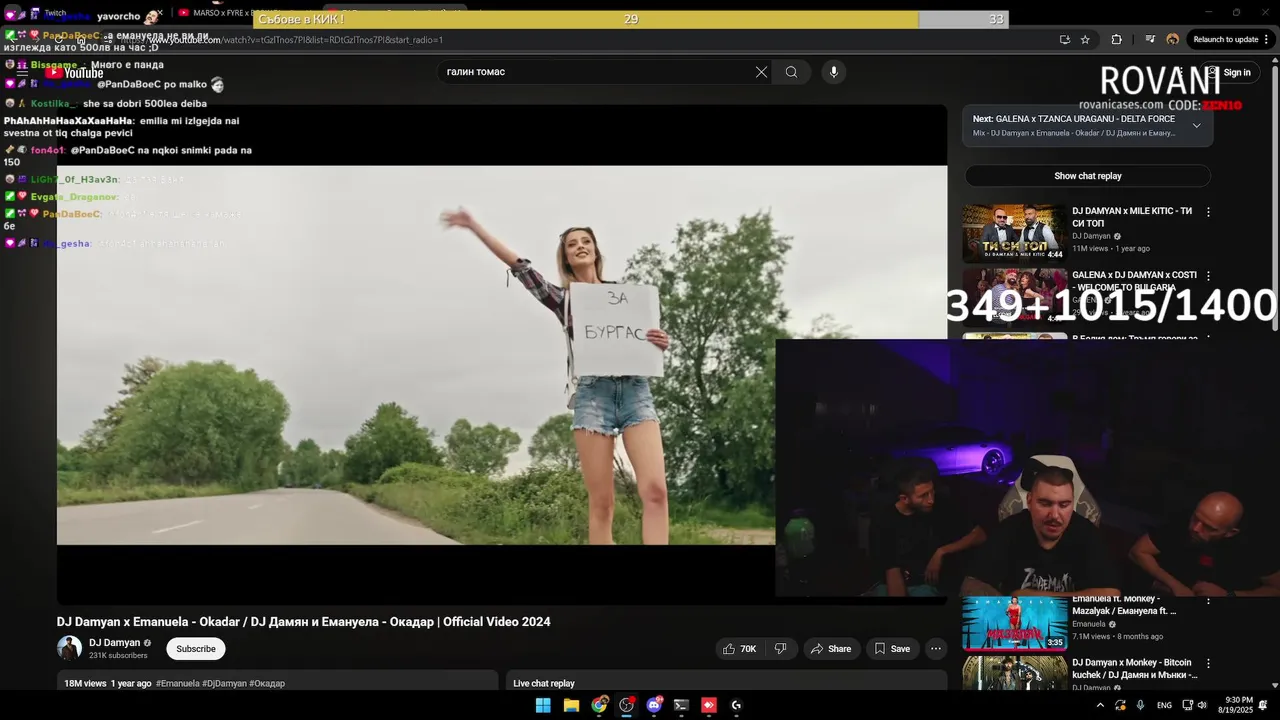
Task: Click the Share button
Action: click(x=831, y=649)
